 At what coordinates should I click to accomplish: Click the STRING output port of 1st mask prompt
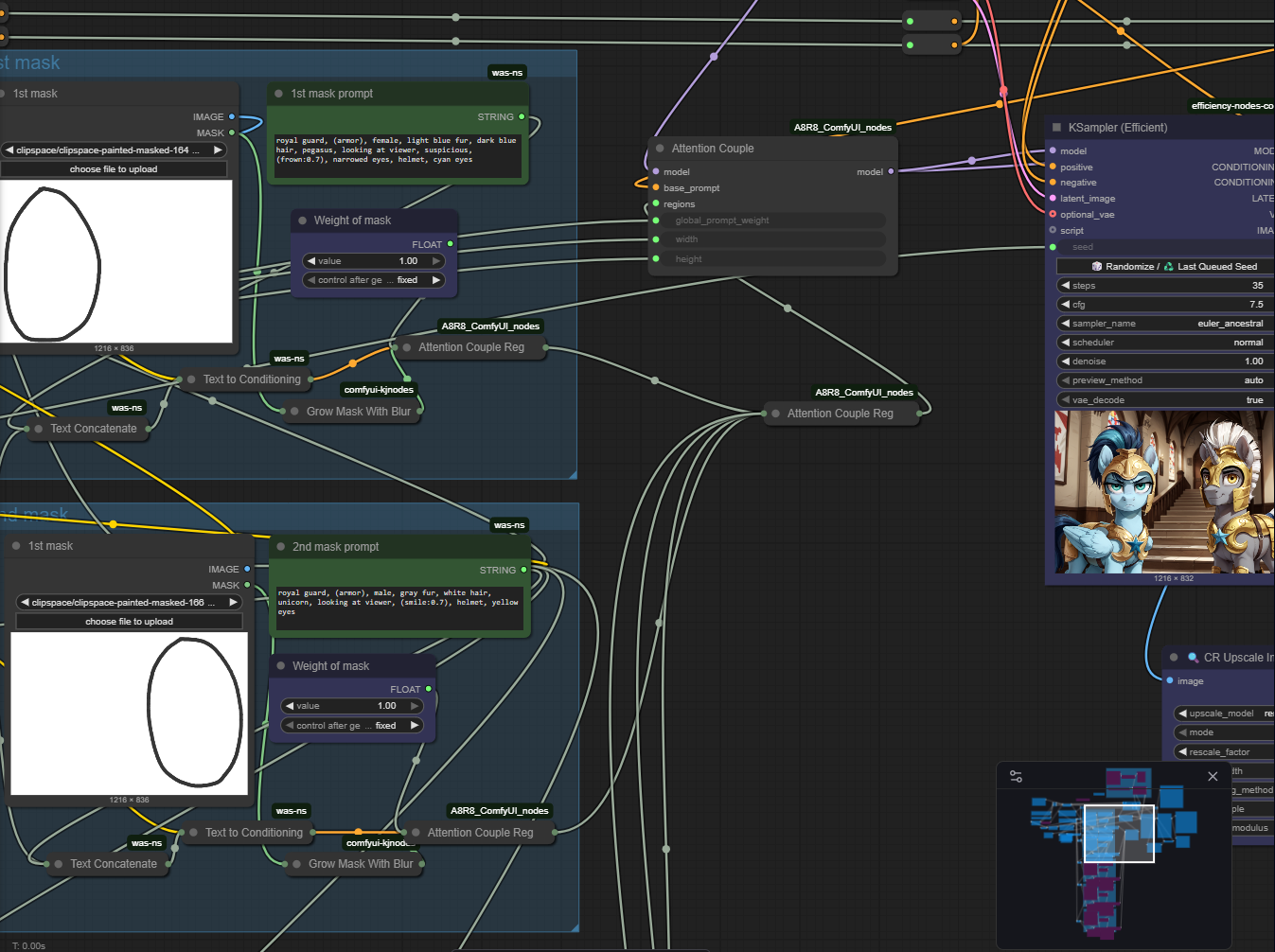click(x=522, y=117)
